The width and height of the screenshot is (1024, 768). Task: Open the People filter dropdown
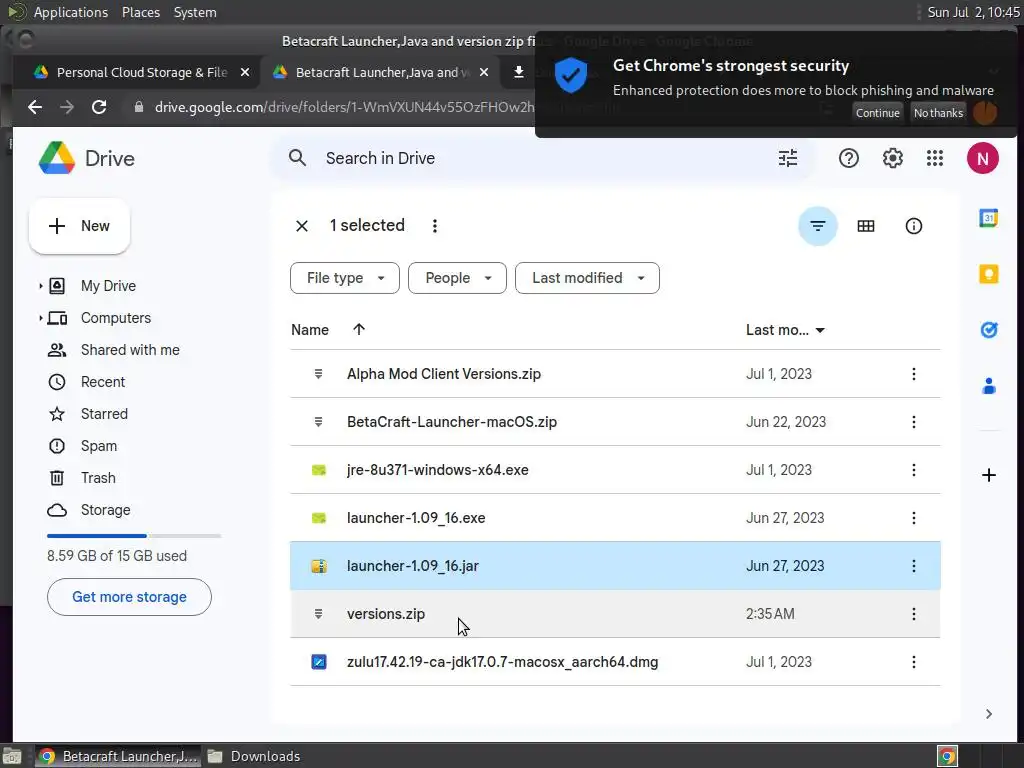tap(457, 278)
